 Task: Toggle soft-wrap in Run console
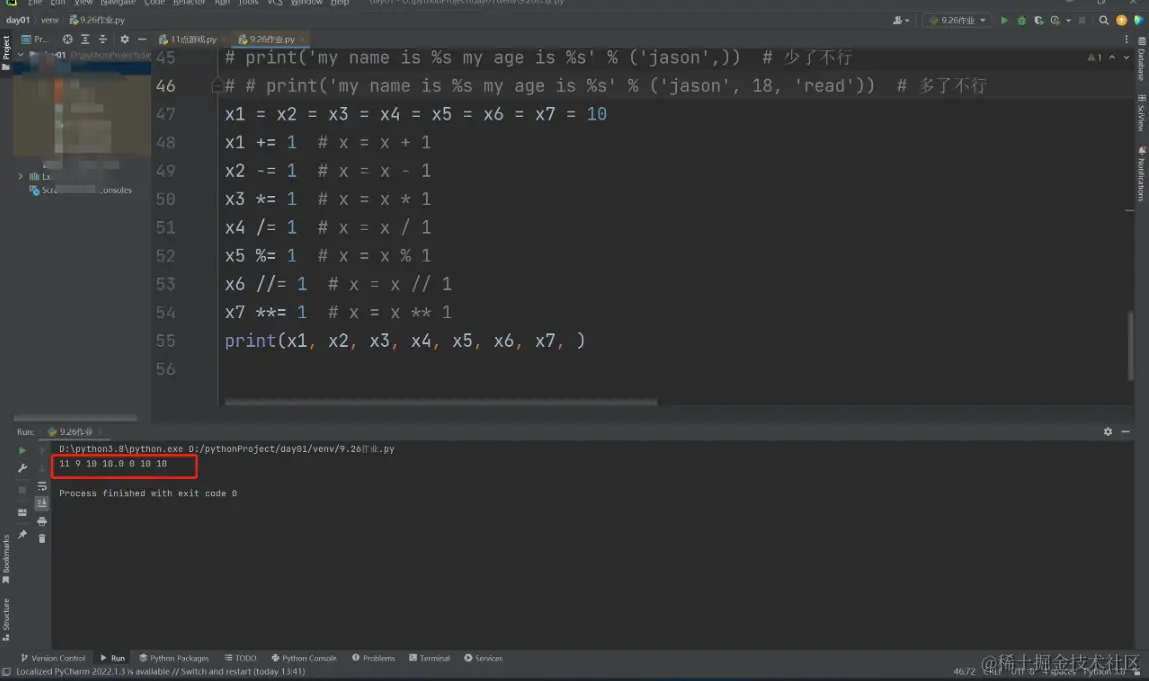click(42, 487)
